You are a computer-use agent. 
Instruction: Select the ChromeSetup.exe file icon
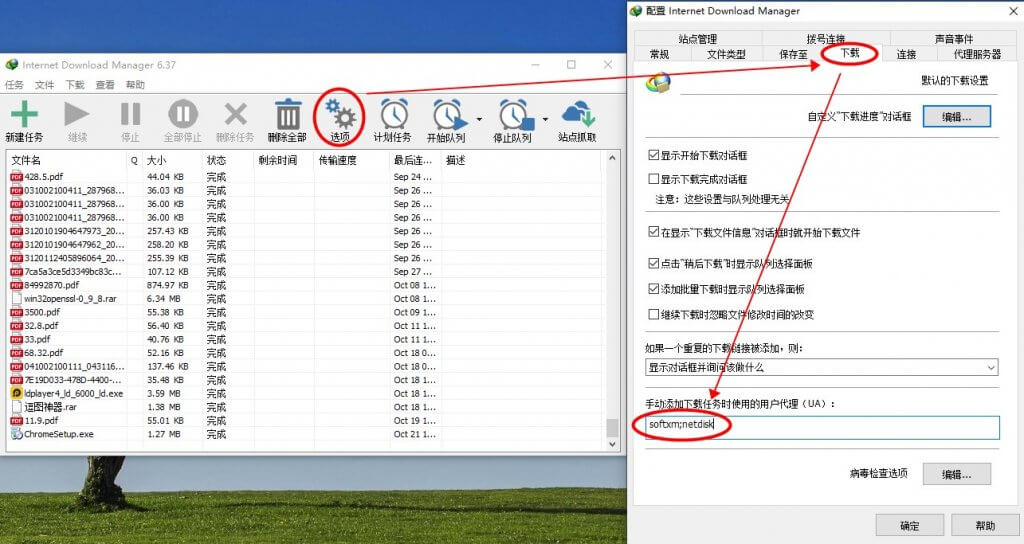click(16, 434)
